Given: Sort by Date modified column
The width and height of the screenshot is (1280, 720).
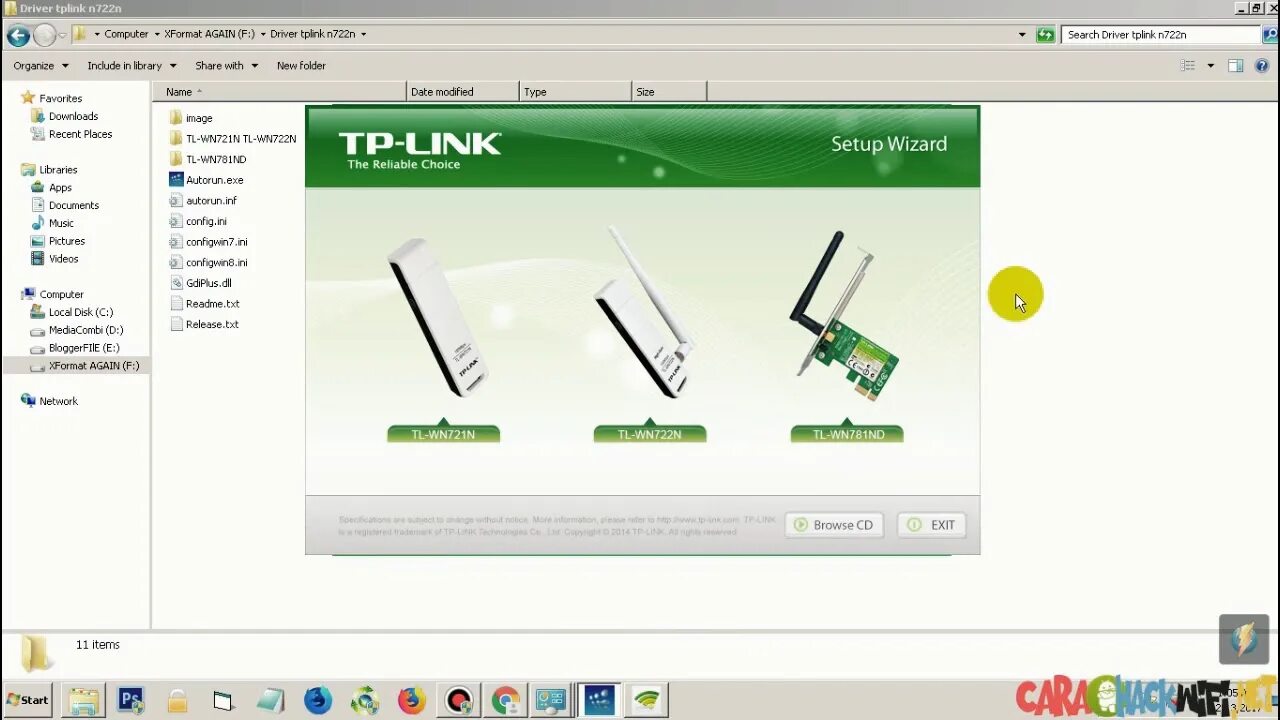Looking at the screenshot, I should tap(463, 92).
